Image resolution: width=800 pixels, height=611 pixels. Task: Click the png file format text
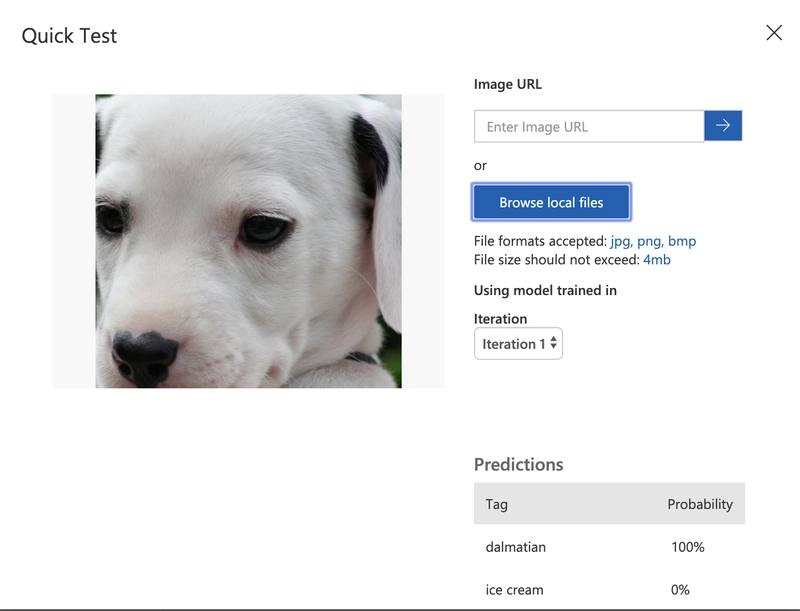[650, 241]
